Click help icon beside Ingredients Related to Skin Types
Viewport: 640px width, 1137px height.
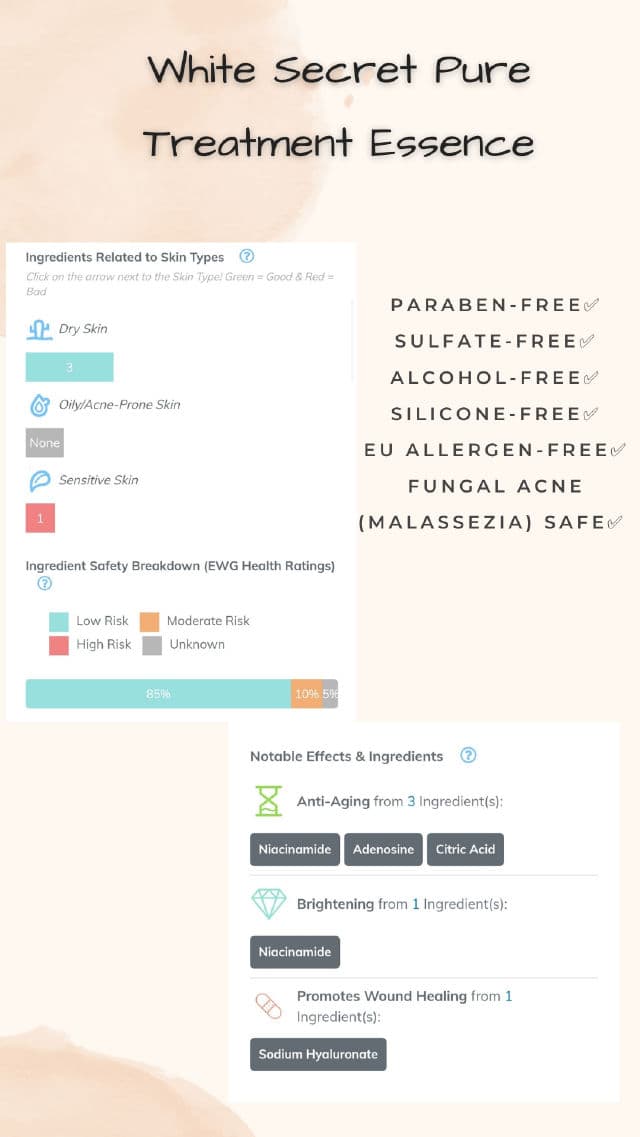click(247, 256)
